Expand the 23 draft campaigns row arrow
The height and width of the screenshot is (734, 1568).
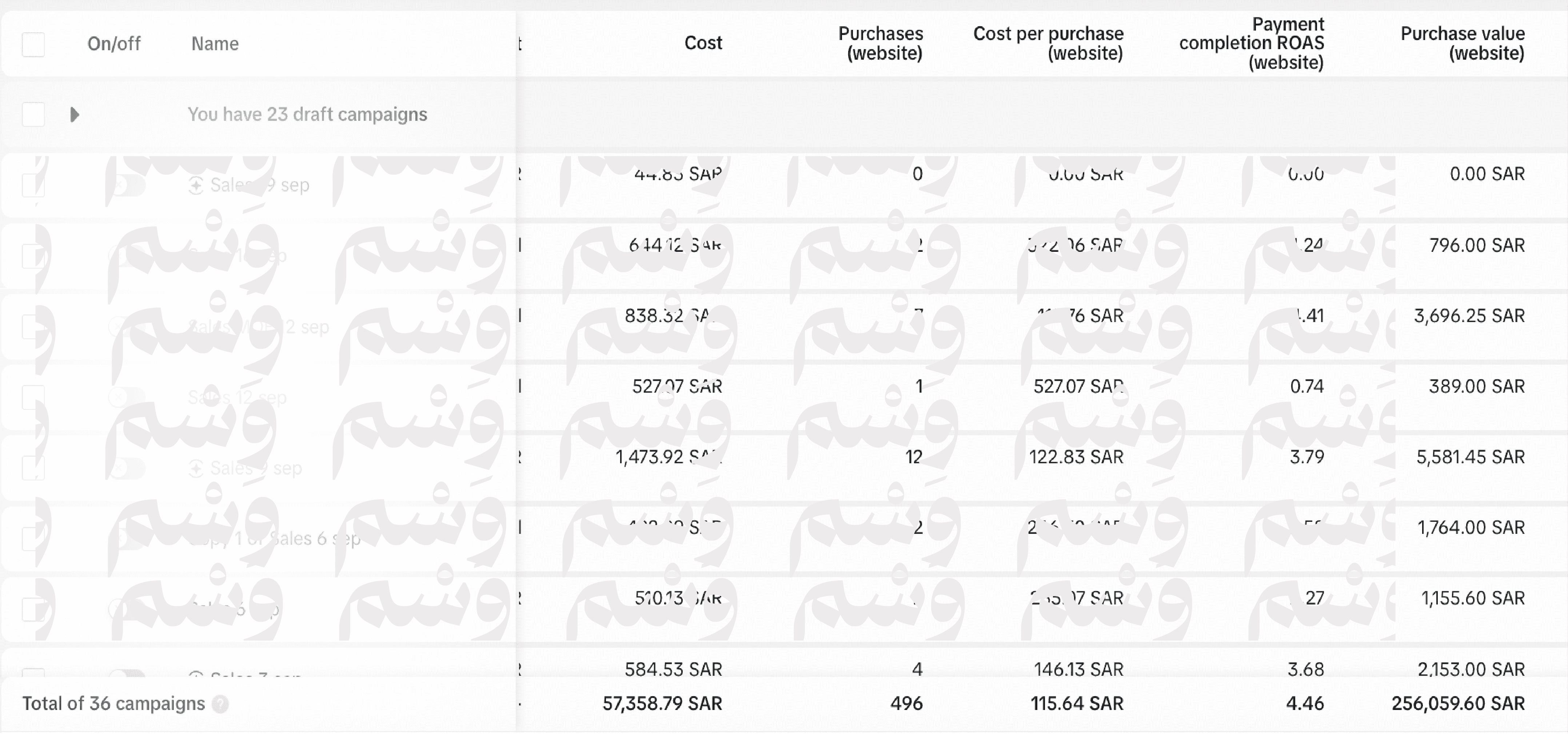pos(74,115)
